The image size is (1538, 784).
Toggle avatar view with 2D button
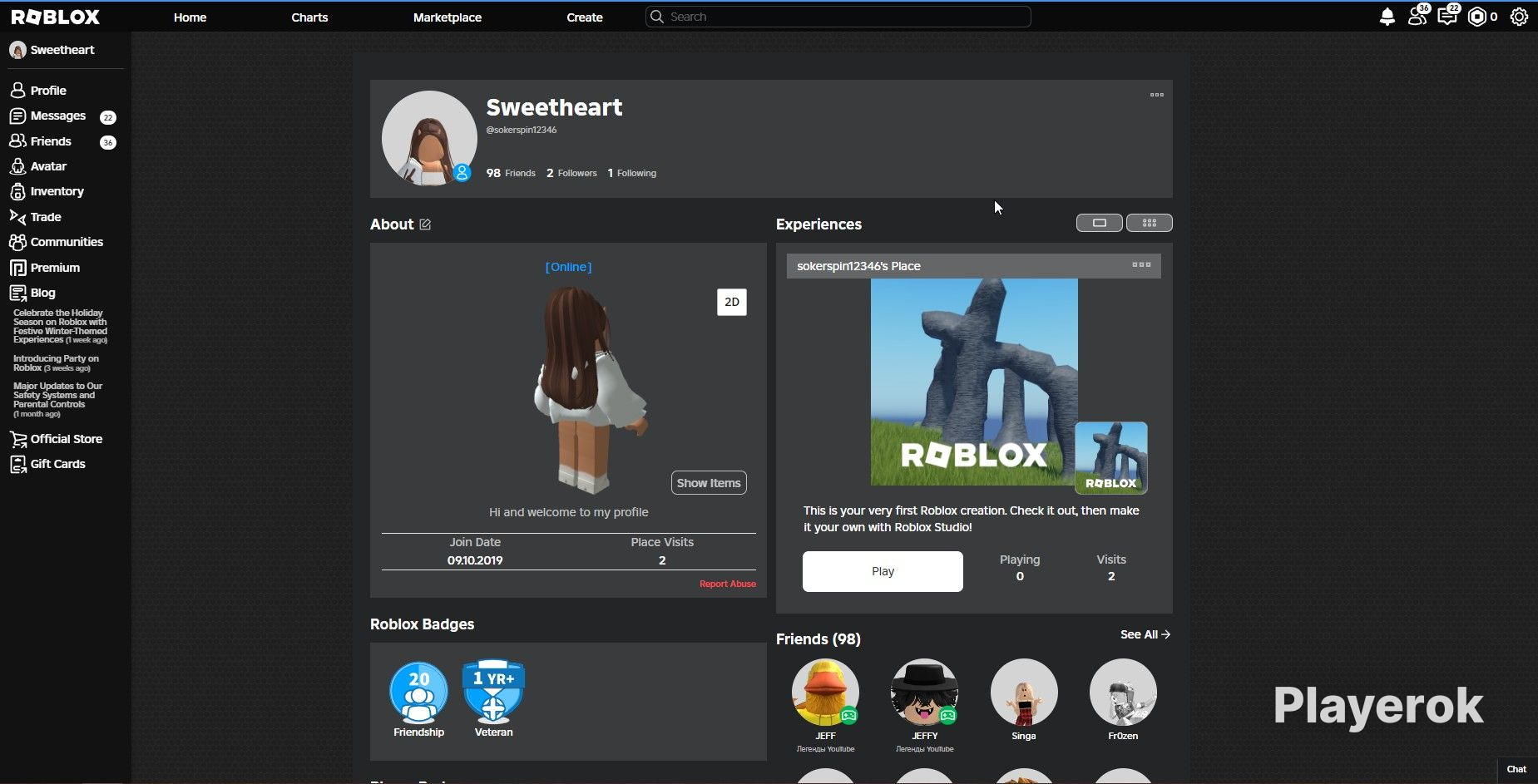pyautogui.click(x=732, y=302)
